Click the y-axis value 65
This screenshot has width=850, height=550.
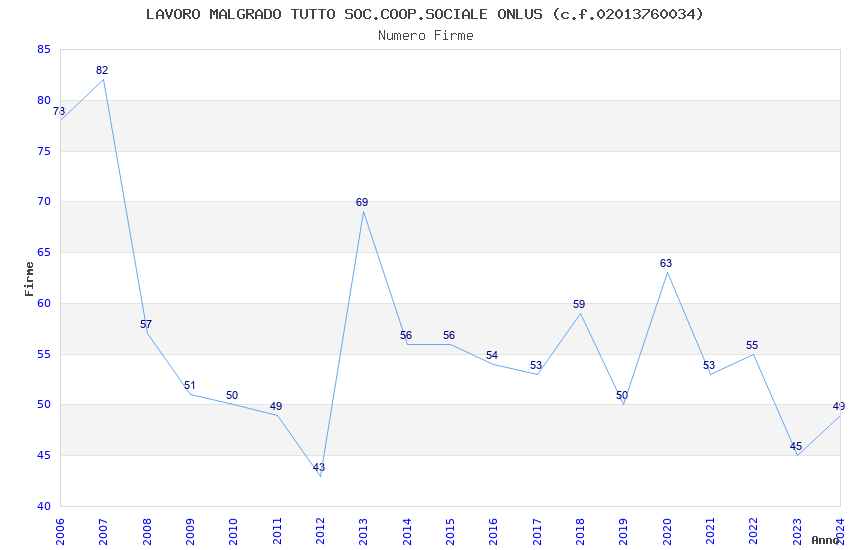click(x=44, y=253)
